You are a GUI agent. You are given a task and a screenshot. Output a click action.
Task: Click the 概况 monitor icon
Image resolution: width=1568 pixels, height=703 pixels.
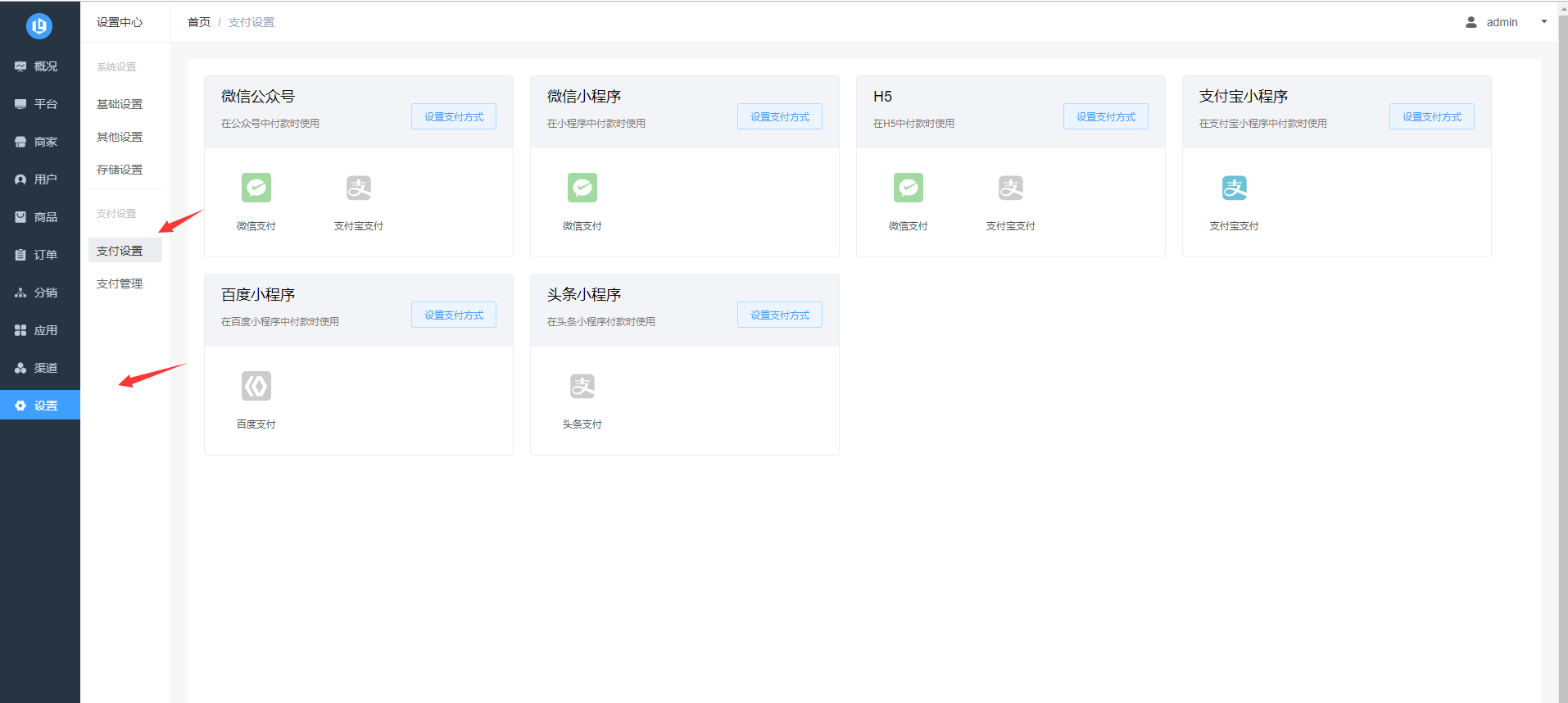pos(20,66)
